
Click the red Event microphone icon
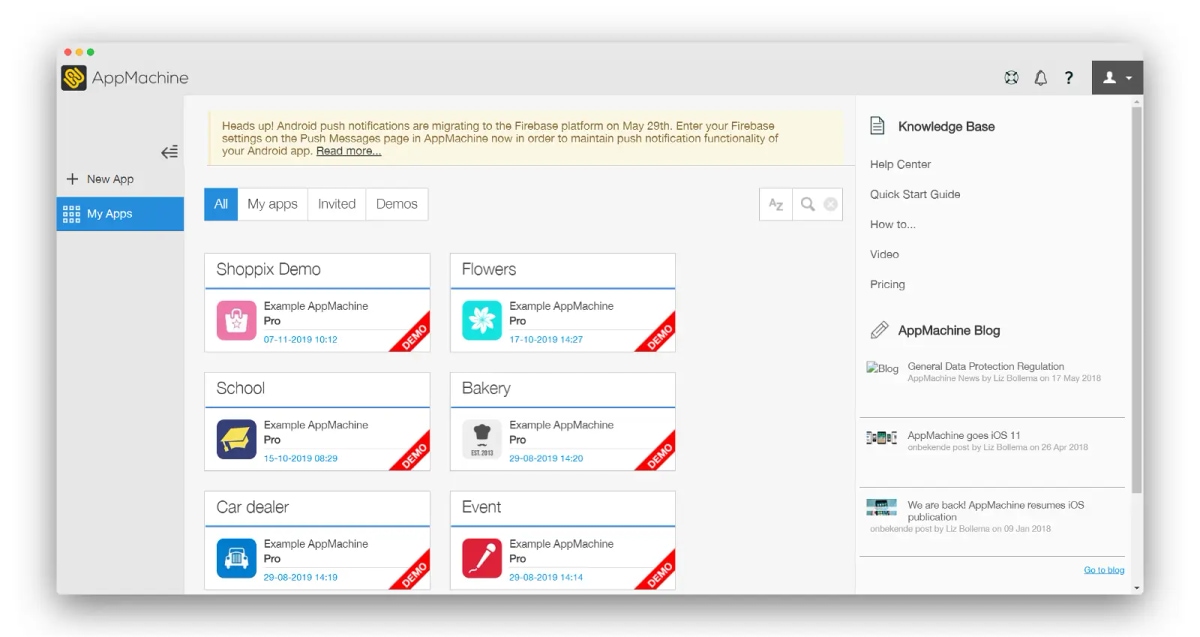pyautogui.click(x=482, y=558)
